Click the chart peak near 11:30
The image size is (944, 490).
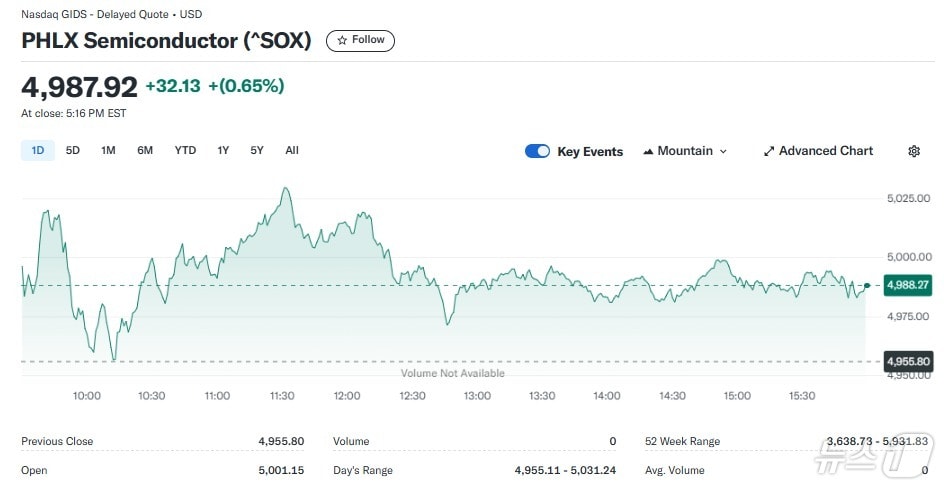coord(286,188)
